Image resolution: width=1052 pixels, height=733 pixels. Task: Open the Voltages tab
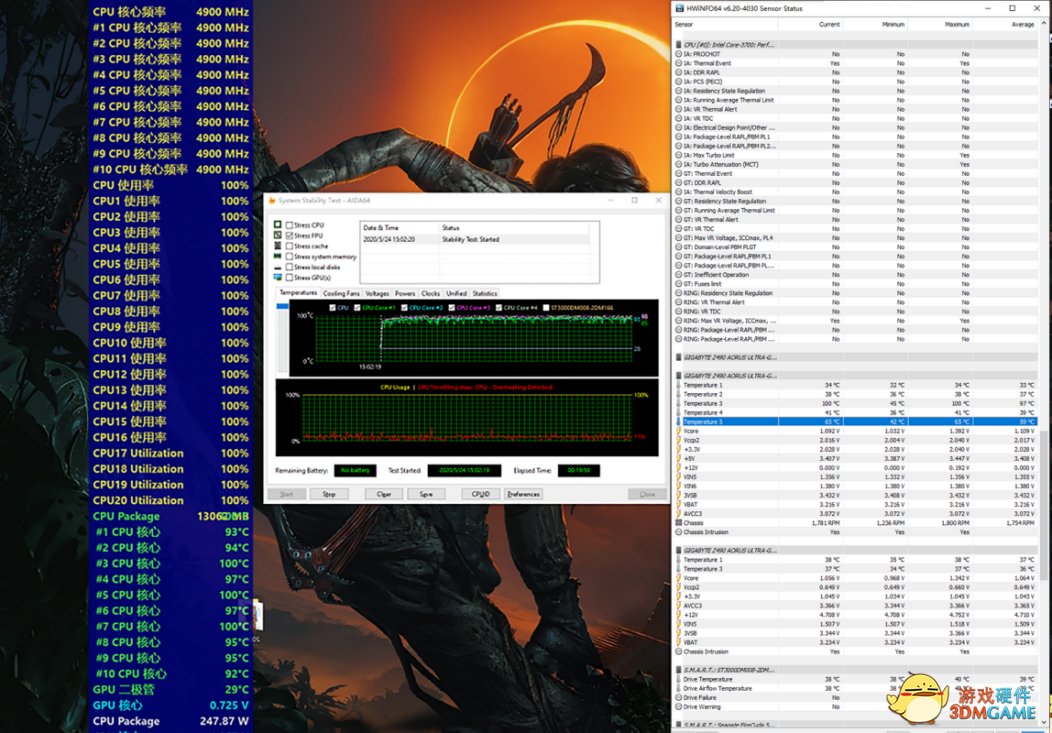coord(377,293)
